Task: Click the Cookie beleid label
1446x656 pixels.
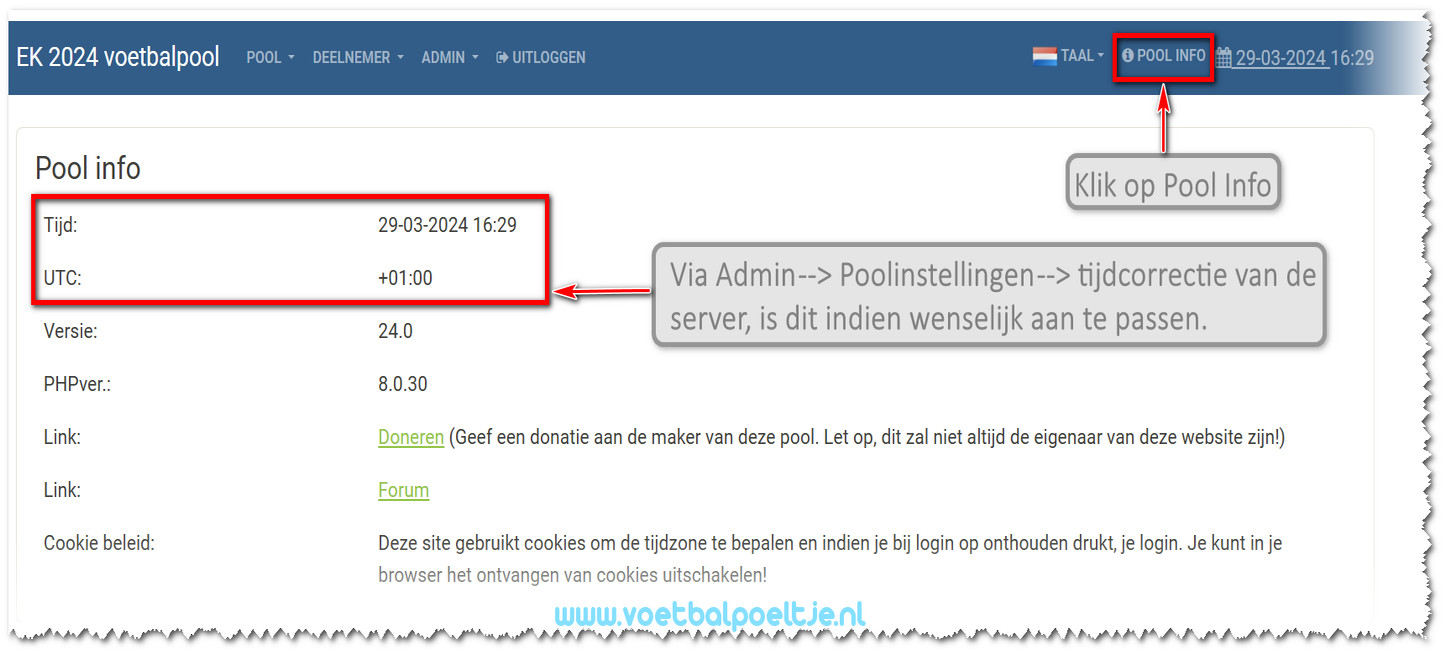Action: [x=99, y=544]
